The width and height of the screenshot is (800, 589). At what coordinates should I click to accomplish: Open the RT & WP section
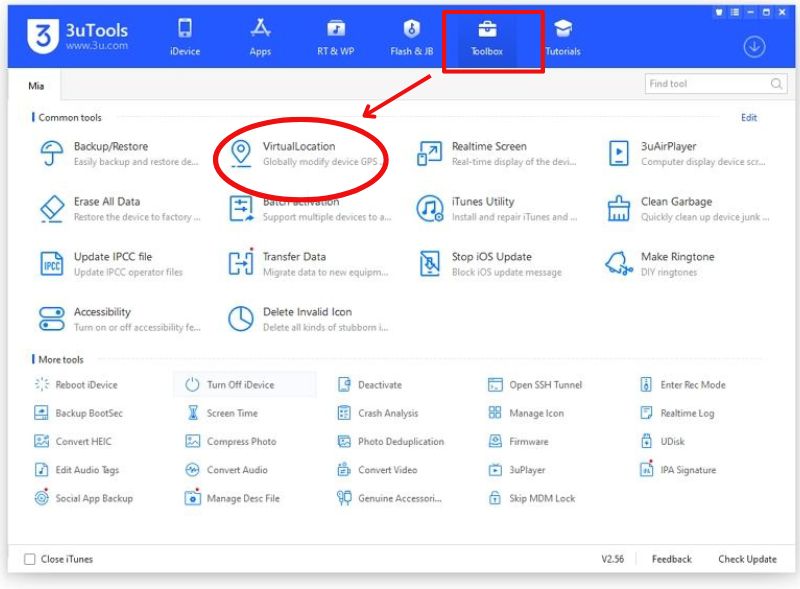tap(335, 36)
